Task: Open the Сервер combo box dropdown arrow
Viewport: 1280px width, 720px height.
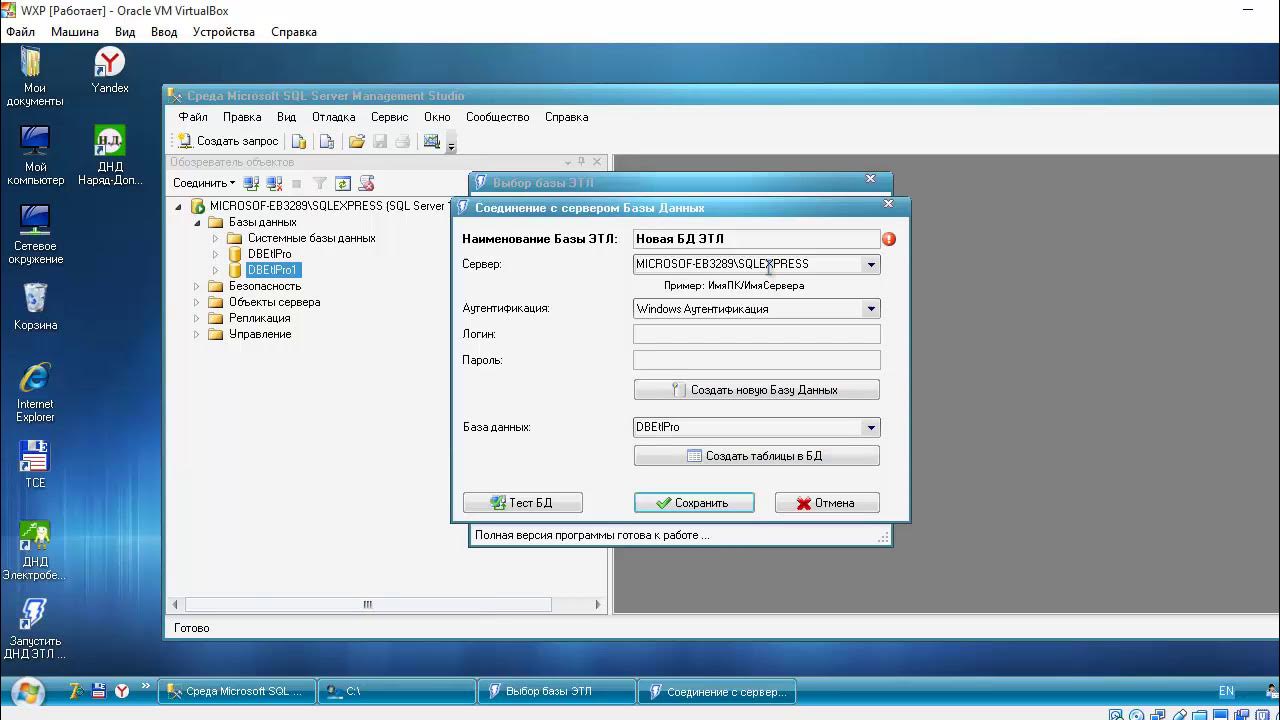Action: point(871,265)
